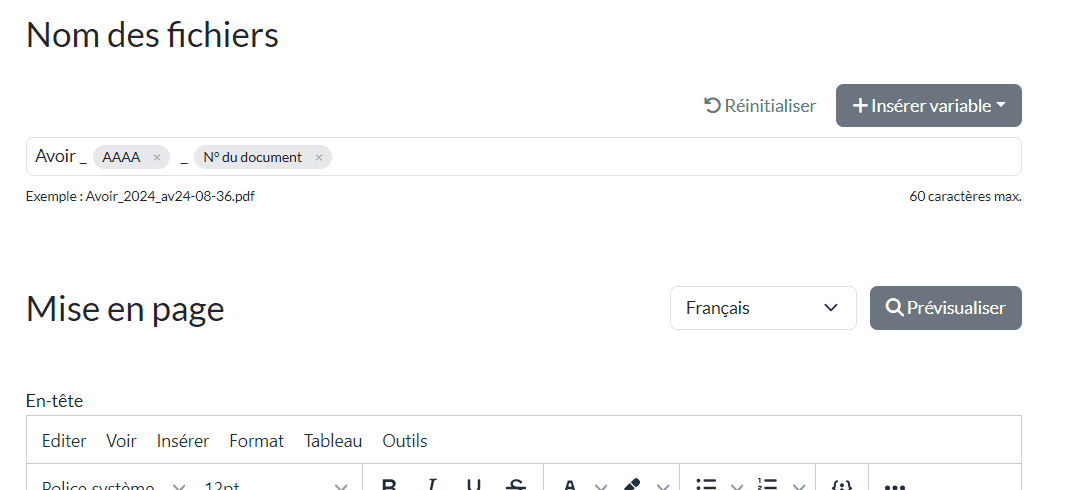The width and height of the screenshot is (1075, 490).
Task: Toggle underline formatting
Action: [474, 485]
